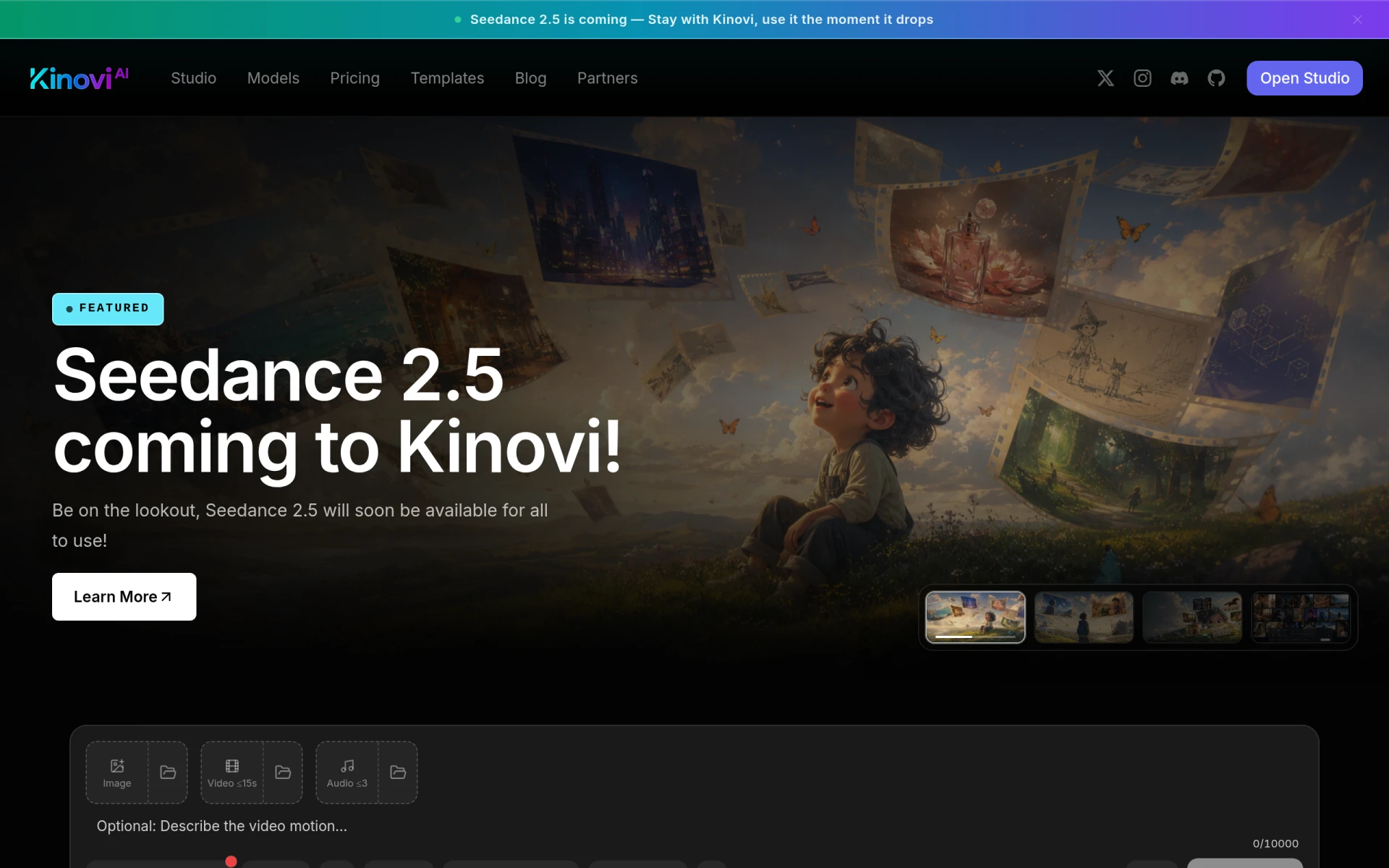Click the 'Seedance 2.5 coming to Kinovi!' headline
1389x868 pixels.
coord(337,411)
